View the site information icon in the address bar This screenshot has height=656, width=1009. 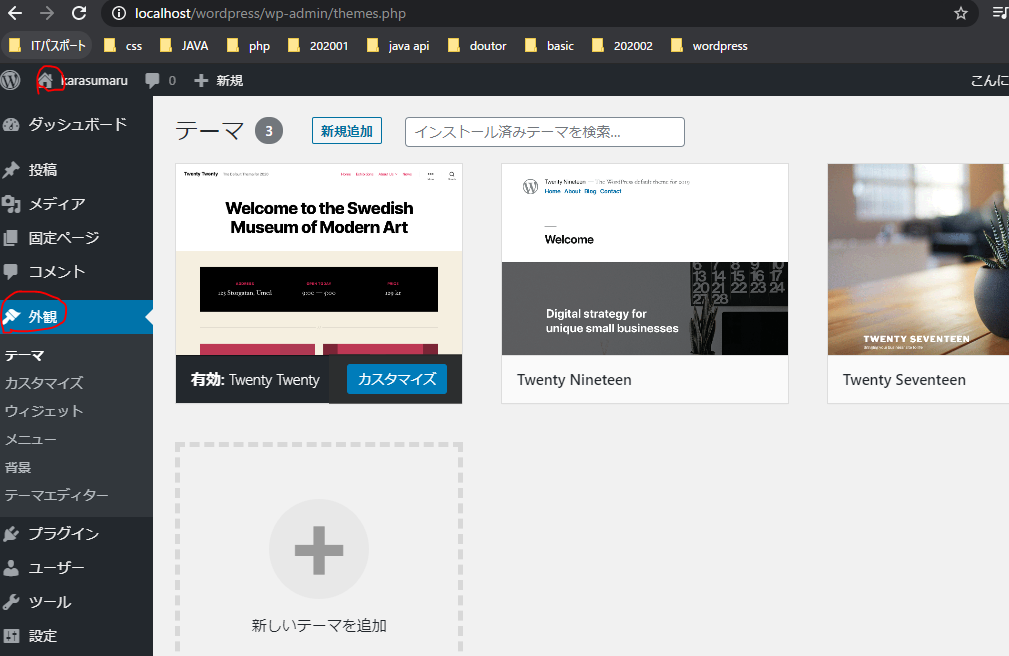click(119, 14)
